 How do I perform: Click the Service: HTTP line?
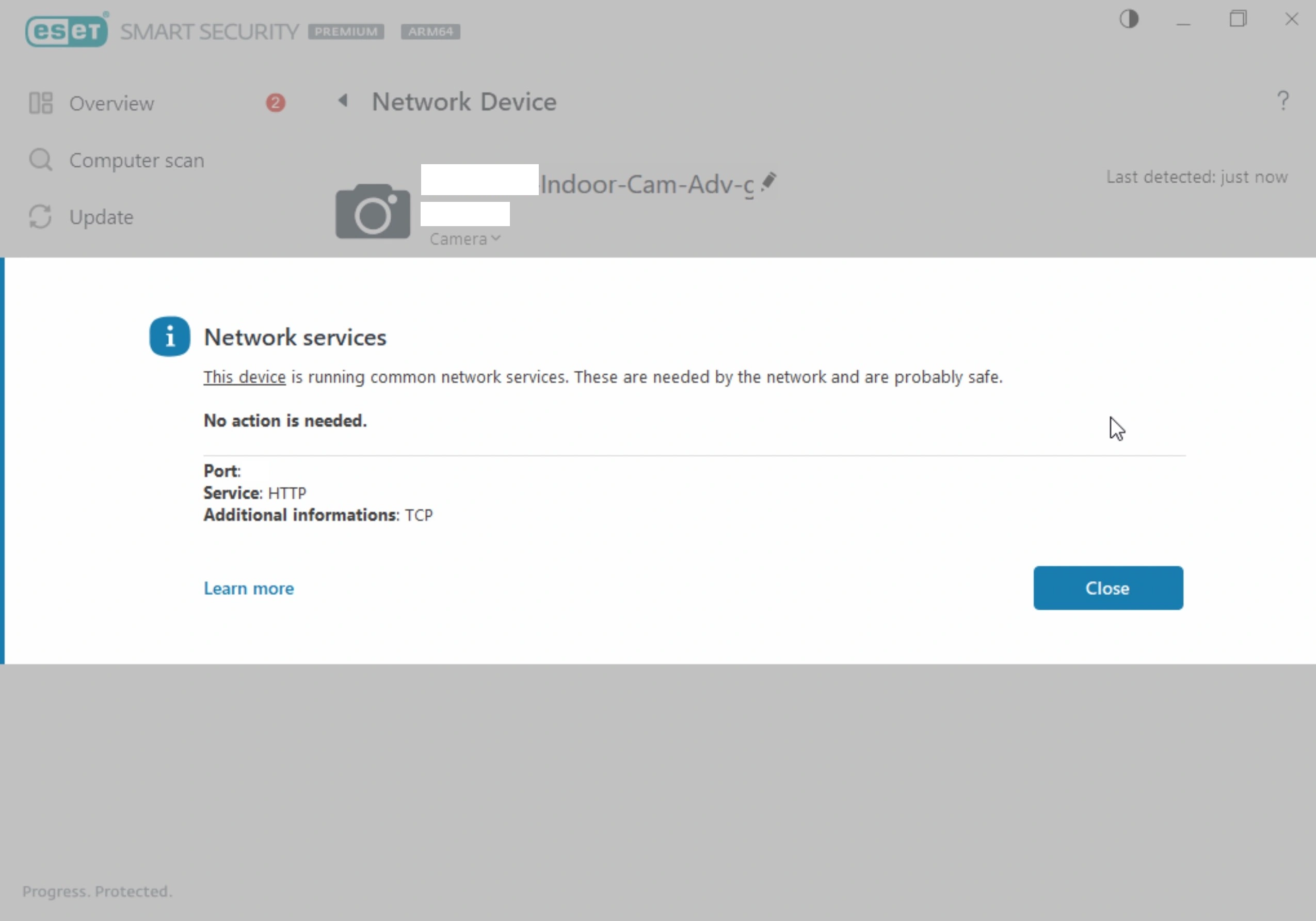coord(255,493)
